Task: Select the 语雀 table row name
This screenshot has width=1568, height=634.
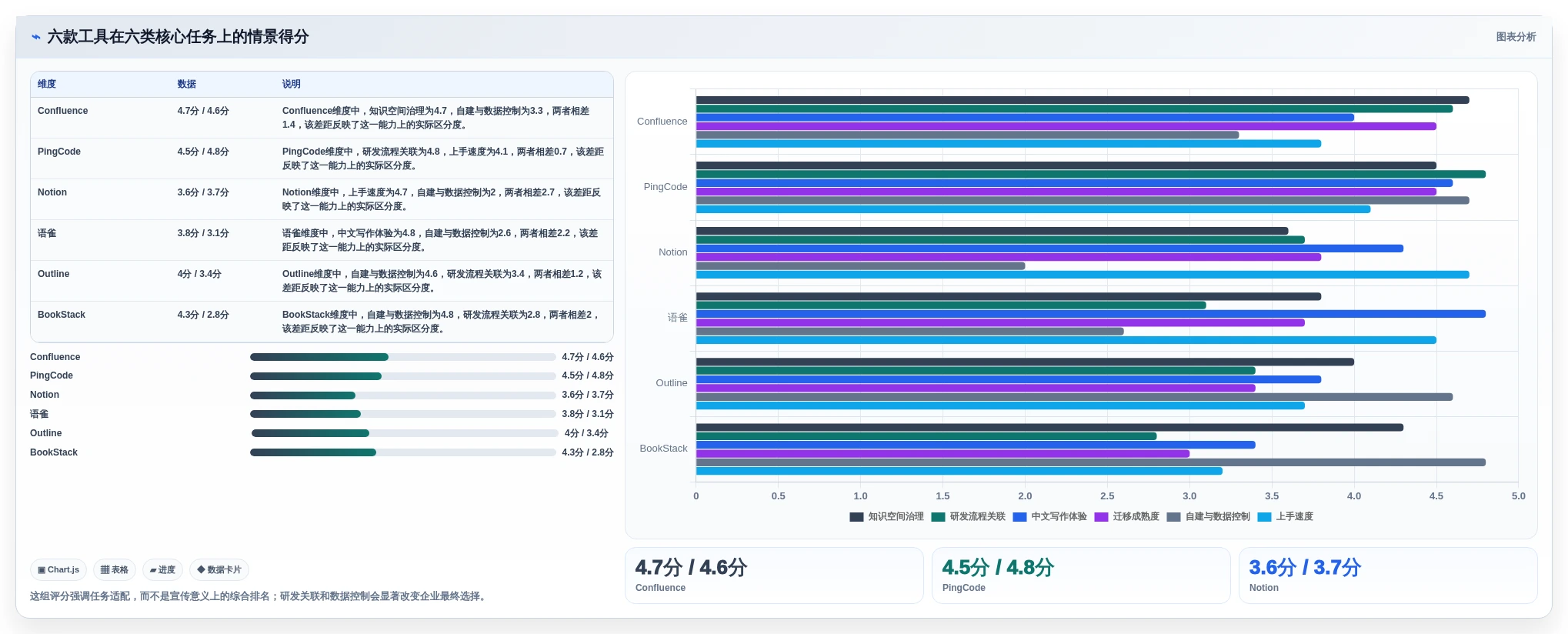Action: [47, 233]
